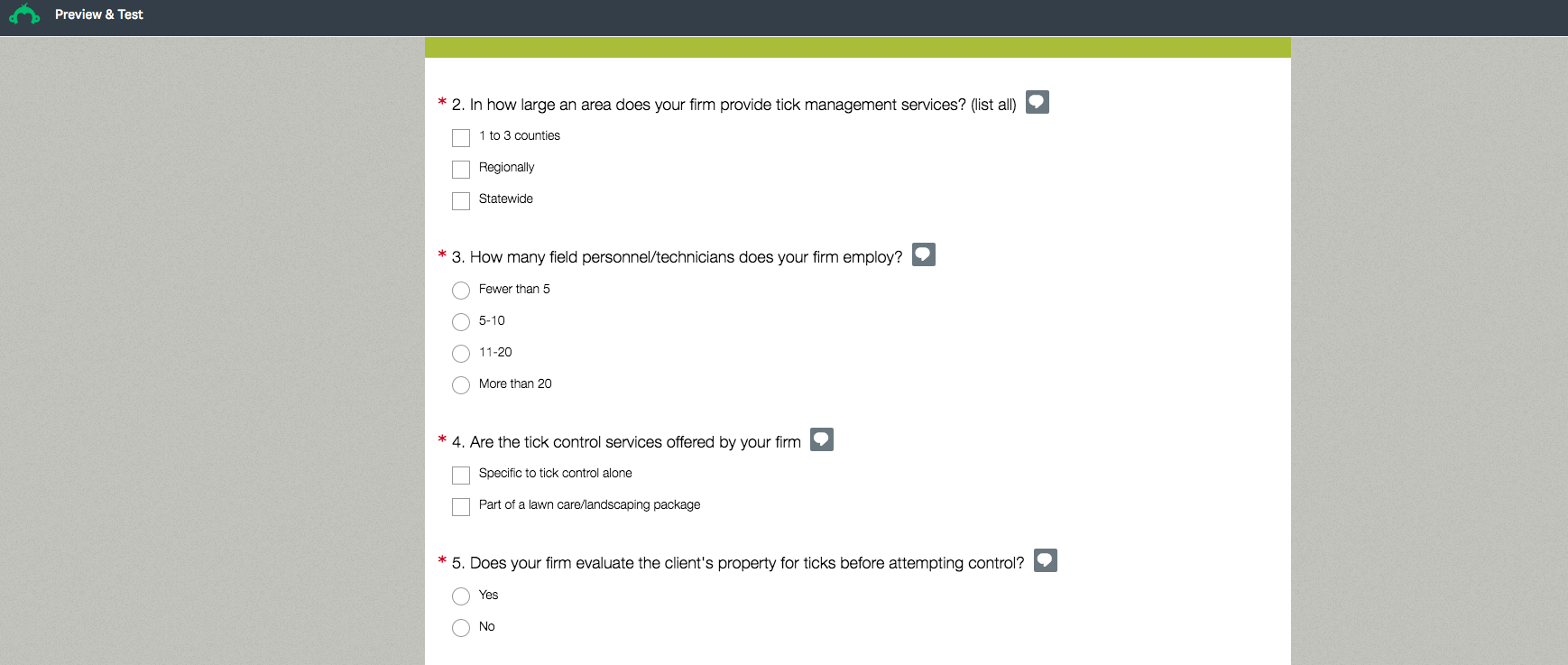Check "Specific to tick control alone"
The height and width of the screenshot is (665, 1568).
coord(461,475)
